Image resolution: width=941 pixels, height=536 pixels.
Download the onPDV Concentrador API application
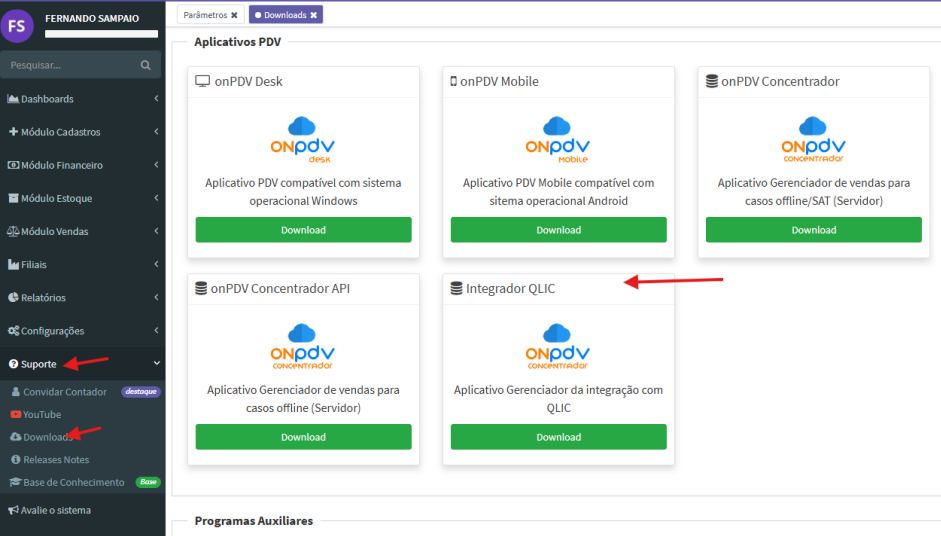coord(304,437)
